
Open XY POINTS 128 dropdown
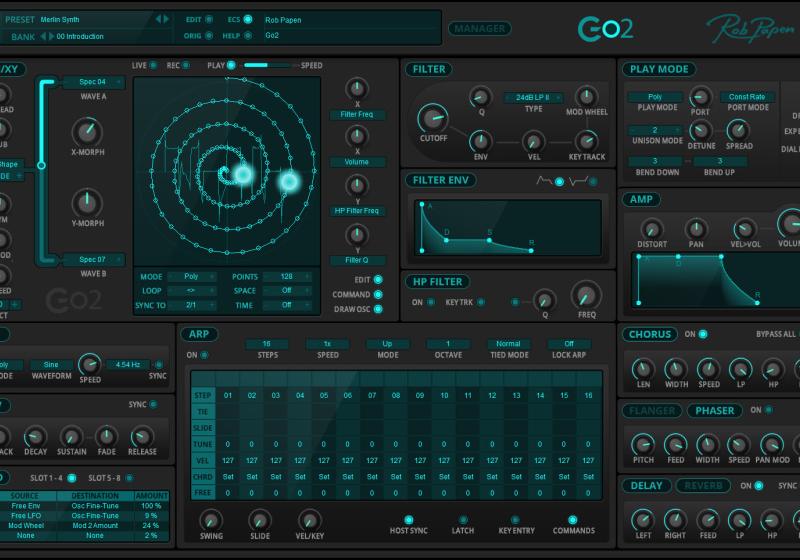click(287, 276)
